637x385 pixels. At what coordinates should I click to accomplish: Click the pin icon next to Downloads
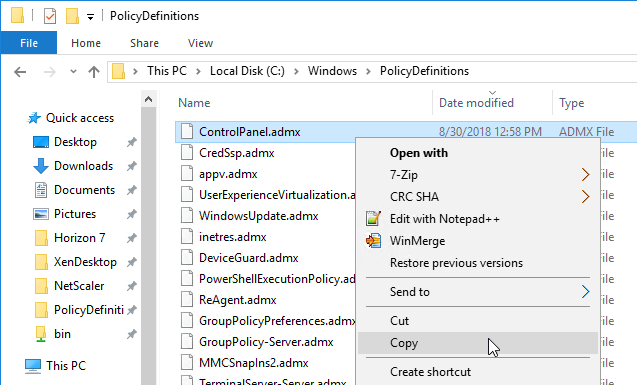point(132,166)
